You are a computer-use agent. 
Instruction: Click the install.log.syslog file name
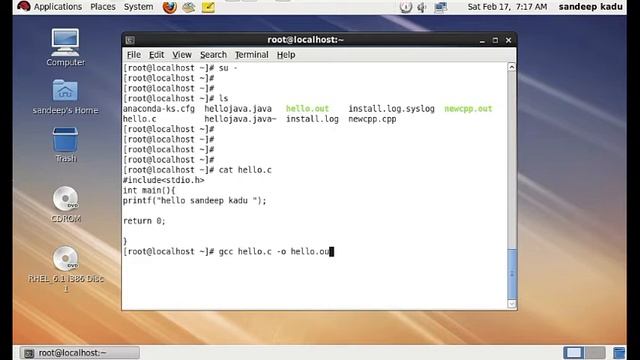[x=391, y=109]
